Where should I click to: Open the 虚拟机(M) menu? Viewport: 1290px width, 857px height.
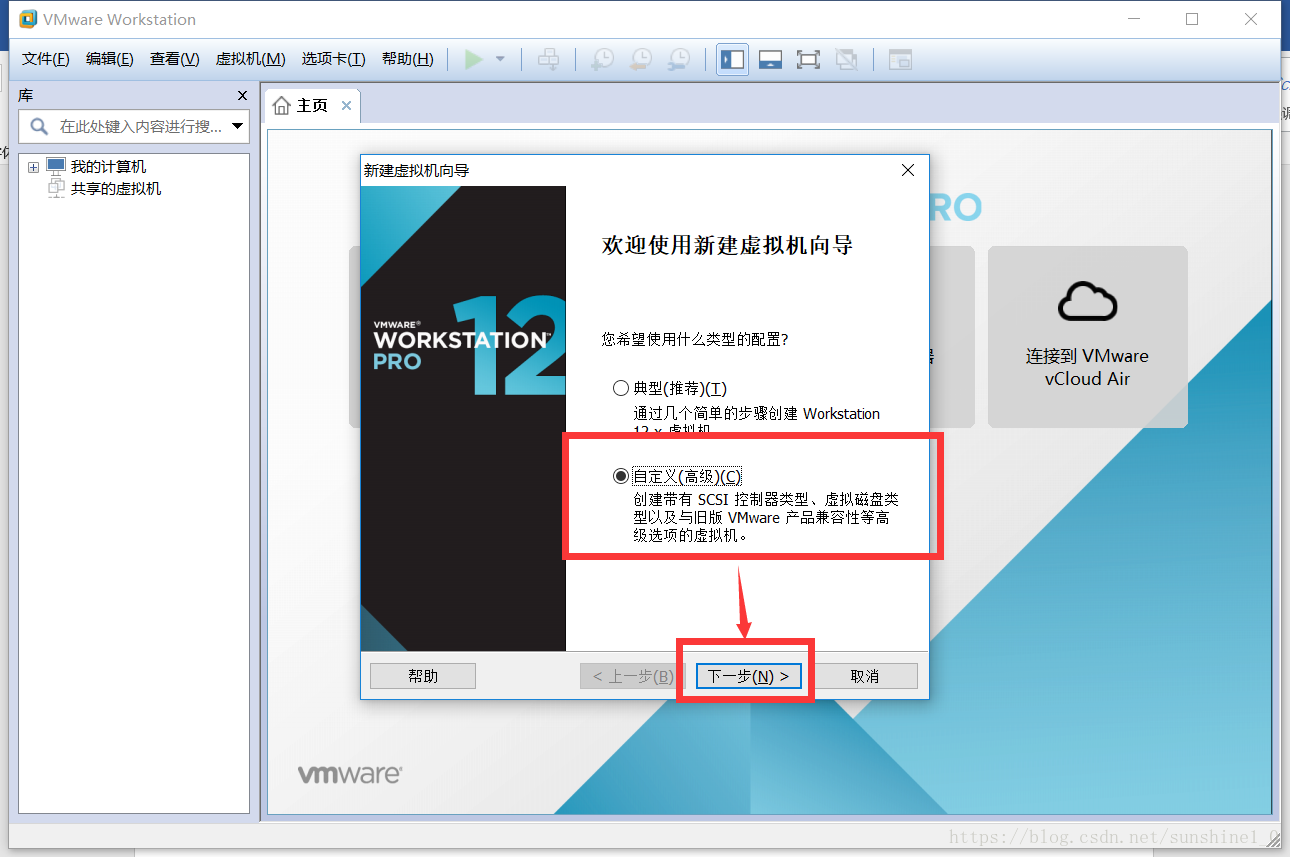pos(249,58)
